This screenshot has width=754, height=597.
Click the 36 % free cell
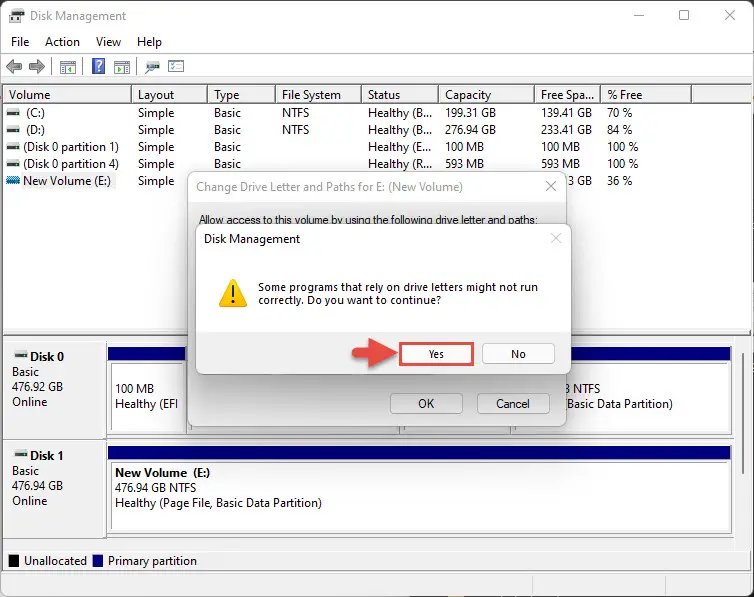(x=619, y=181)
